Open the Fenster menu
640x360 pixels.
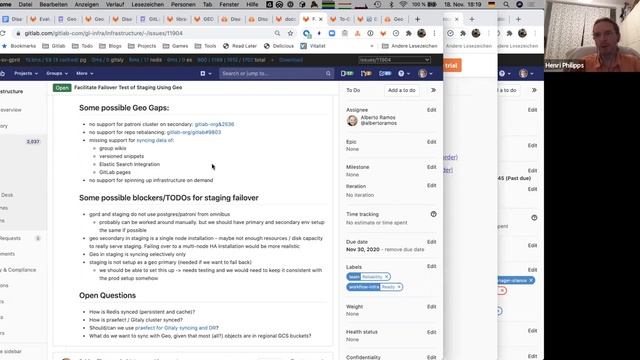229,4
